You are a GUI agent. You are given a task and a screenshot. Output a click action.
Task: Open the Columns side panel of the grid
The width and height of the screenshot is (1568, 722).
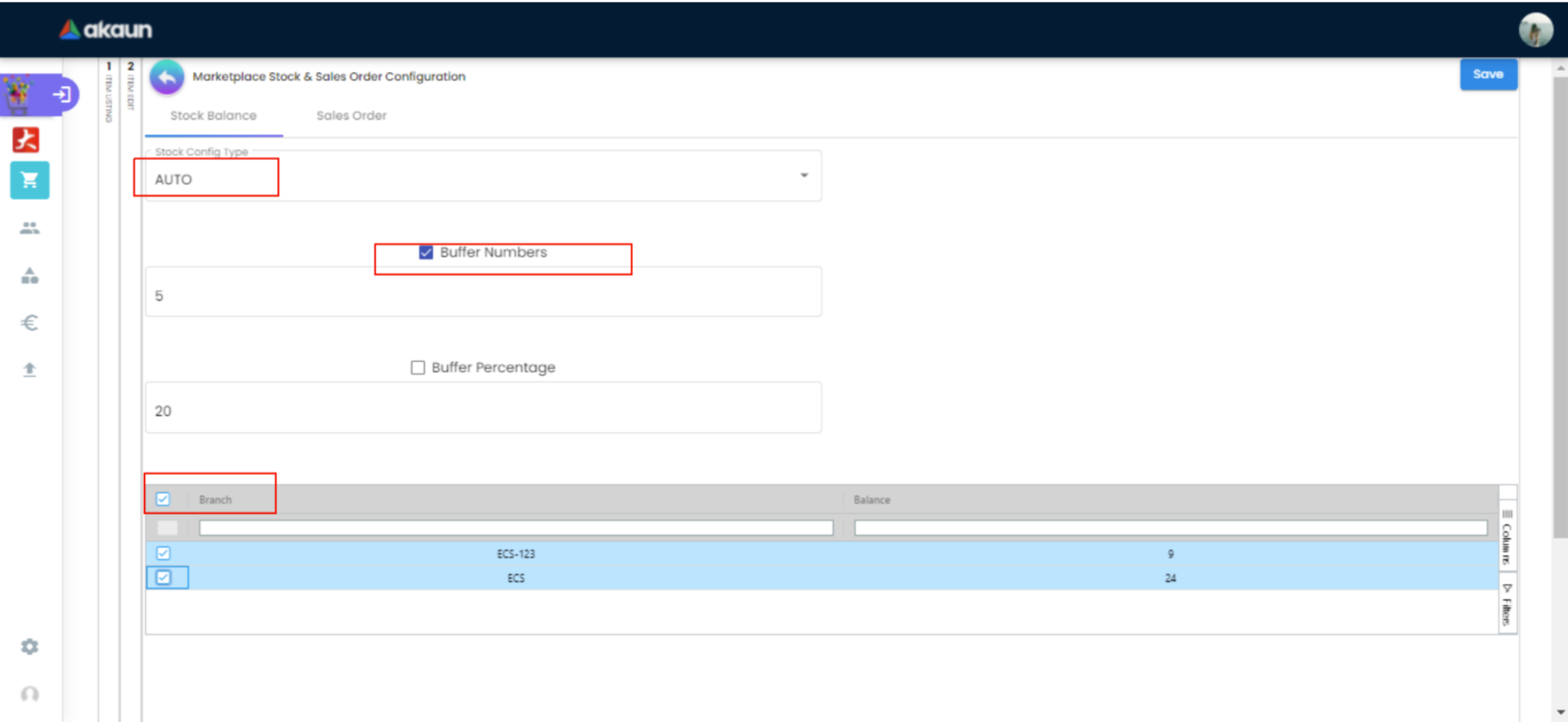(1507, 538)
